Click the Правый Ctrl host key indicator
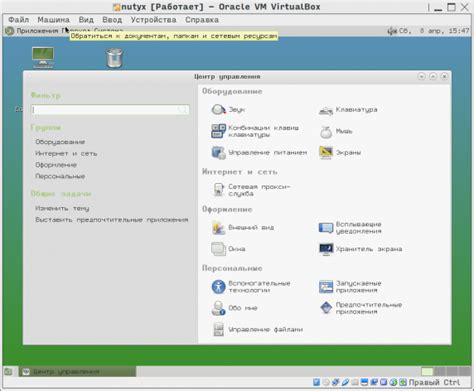The height and width of the screenshot is (391, 474). tap(434, 382)
